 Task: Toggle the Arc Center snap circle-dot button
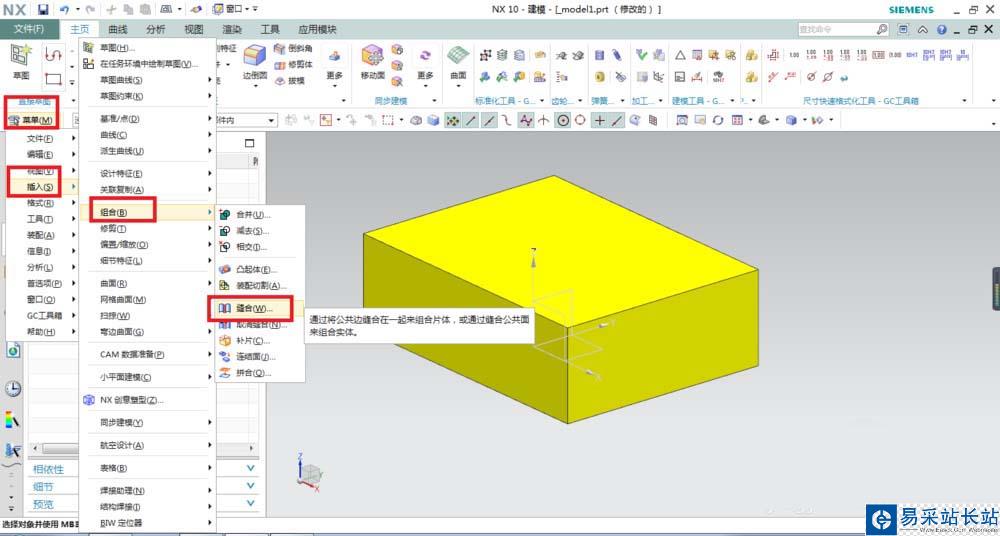(562, 120)
